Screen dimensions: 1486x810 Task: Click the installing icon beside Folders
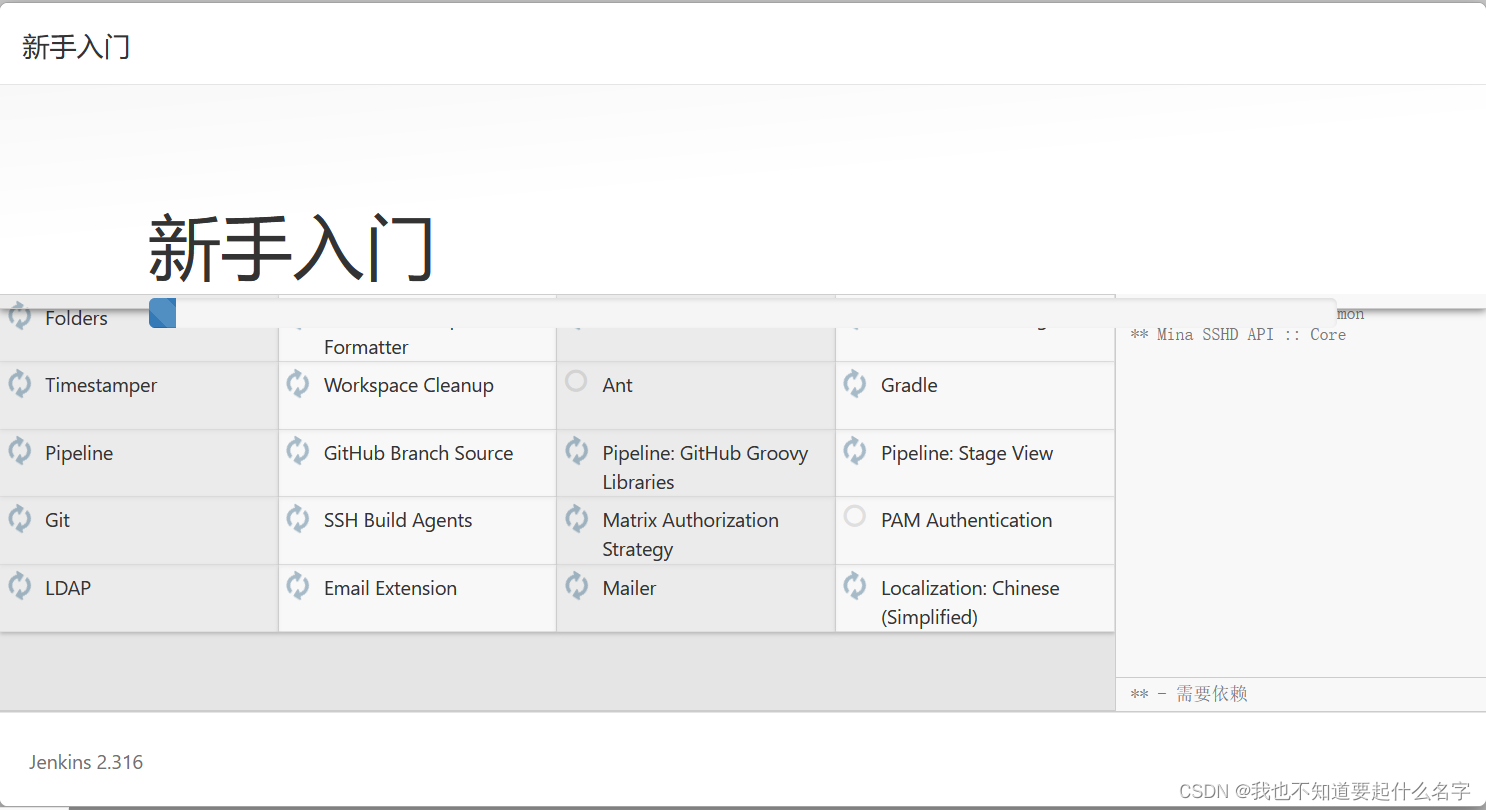[x=20, y=316]
